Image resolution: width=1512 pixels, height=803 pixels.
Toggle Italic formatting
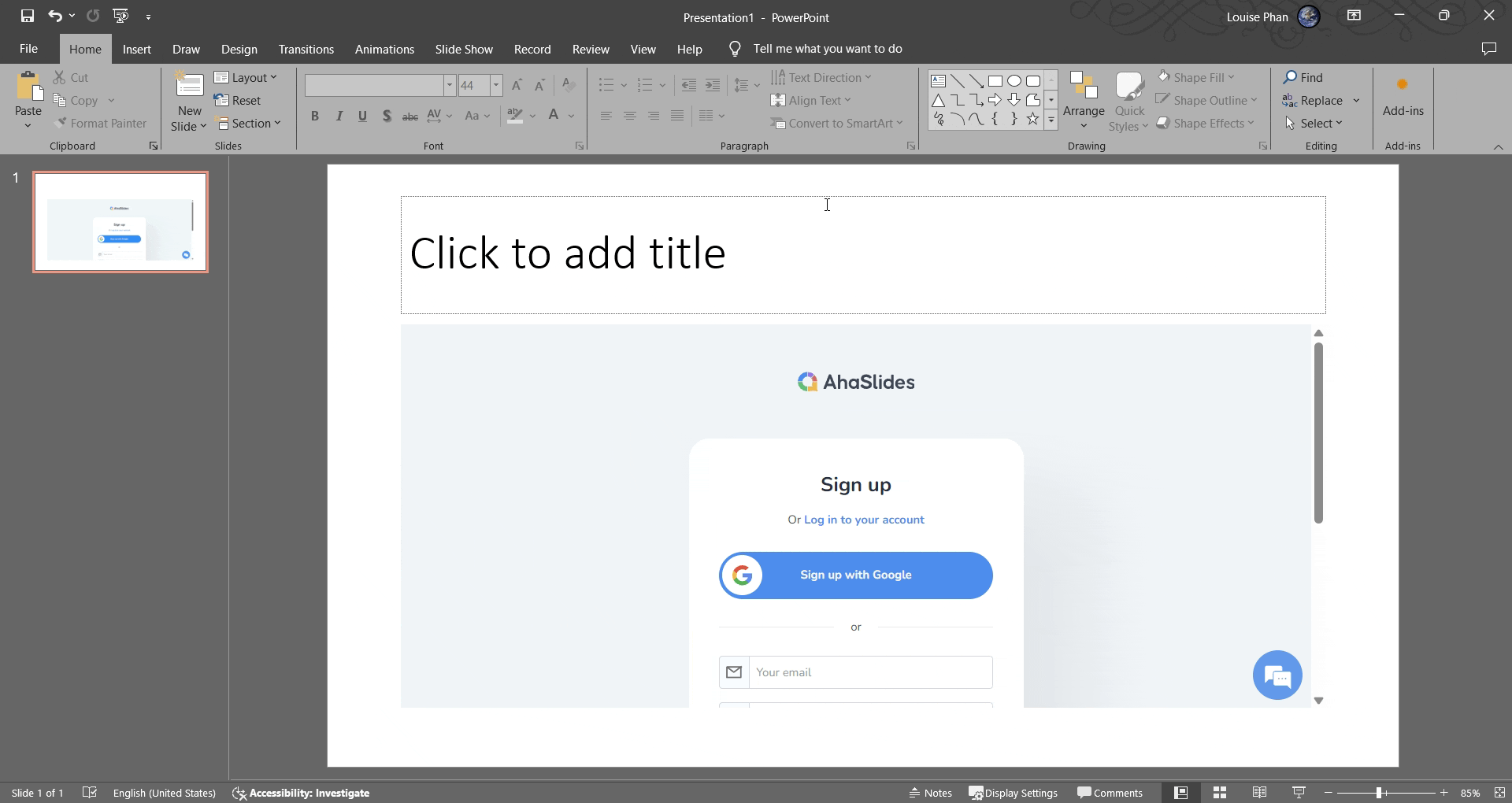[x=339, y=117]
